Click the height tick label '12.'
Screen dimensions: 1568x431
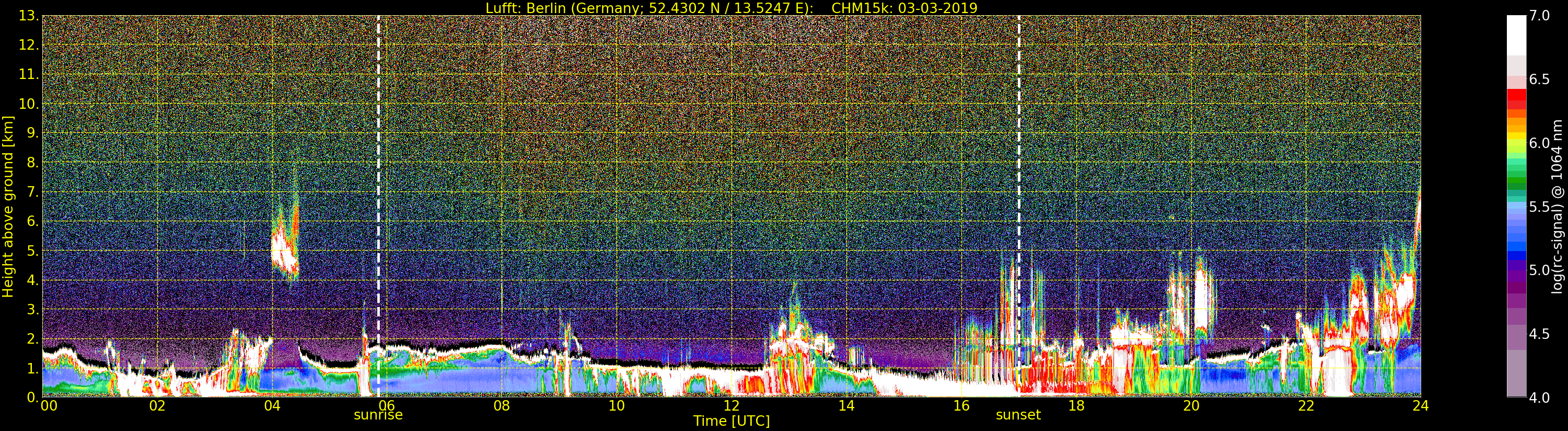(x=28, y=45)
